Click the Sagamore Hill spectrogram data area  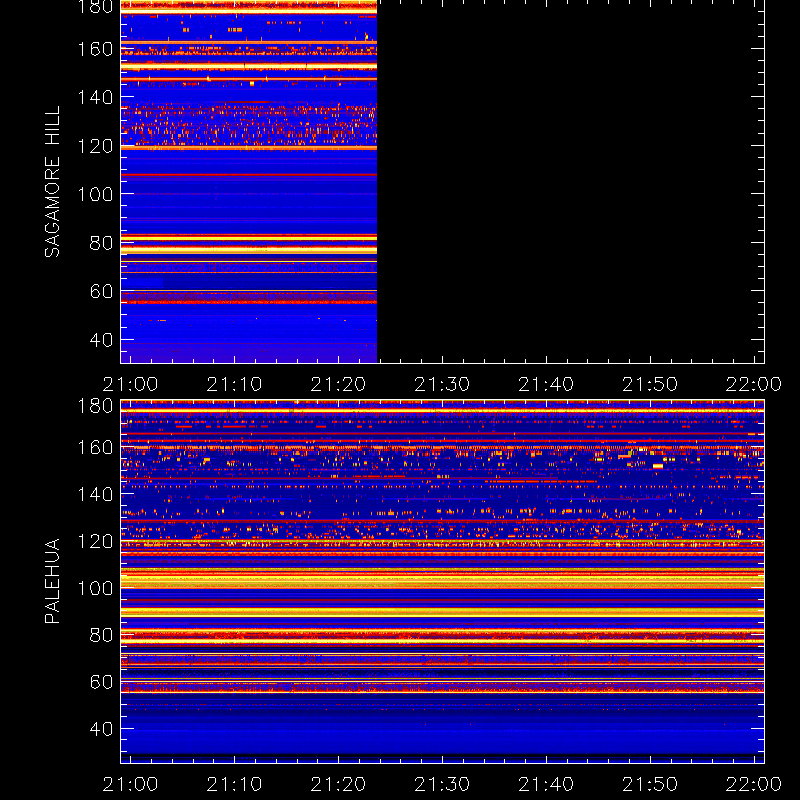point(249,181)
